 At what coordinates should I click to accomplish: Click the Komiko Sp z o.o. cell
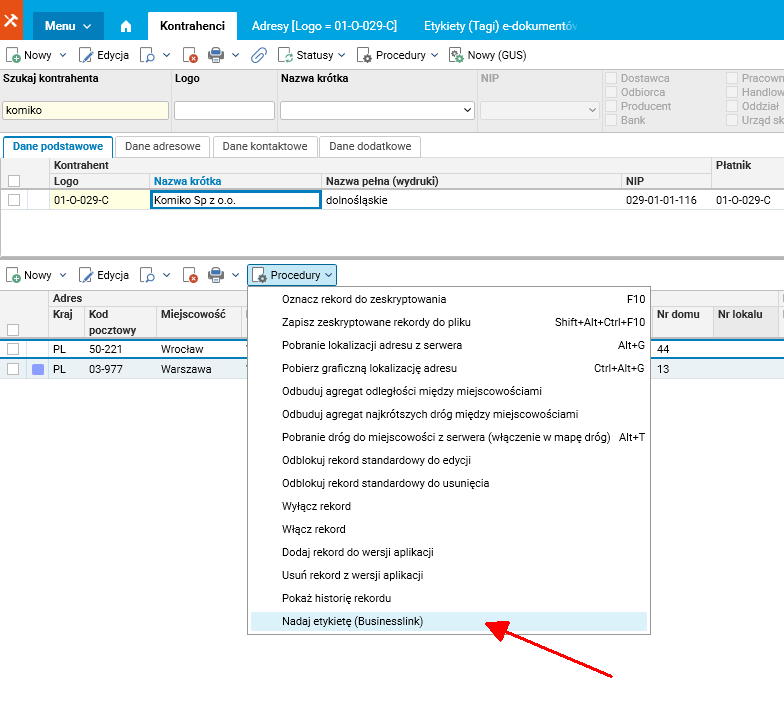[x=236, y=200]
